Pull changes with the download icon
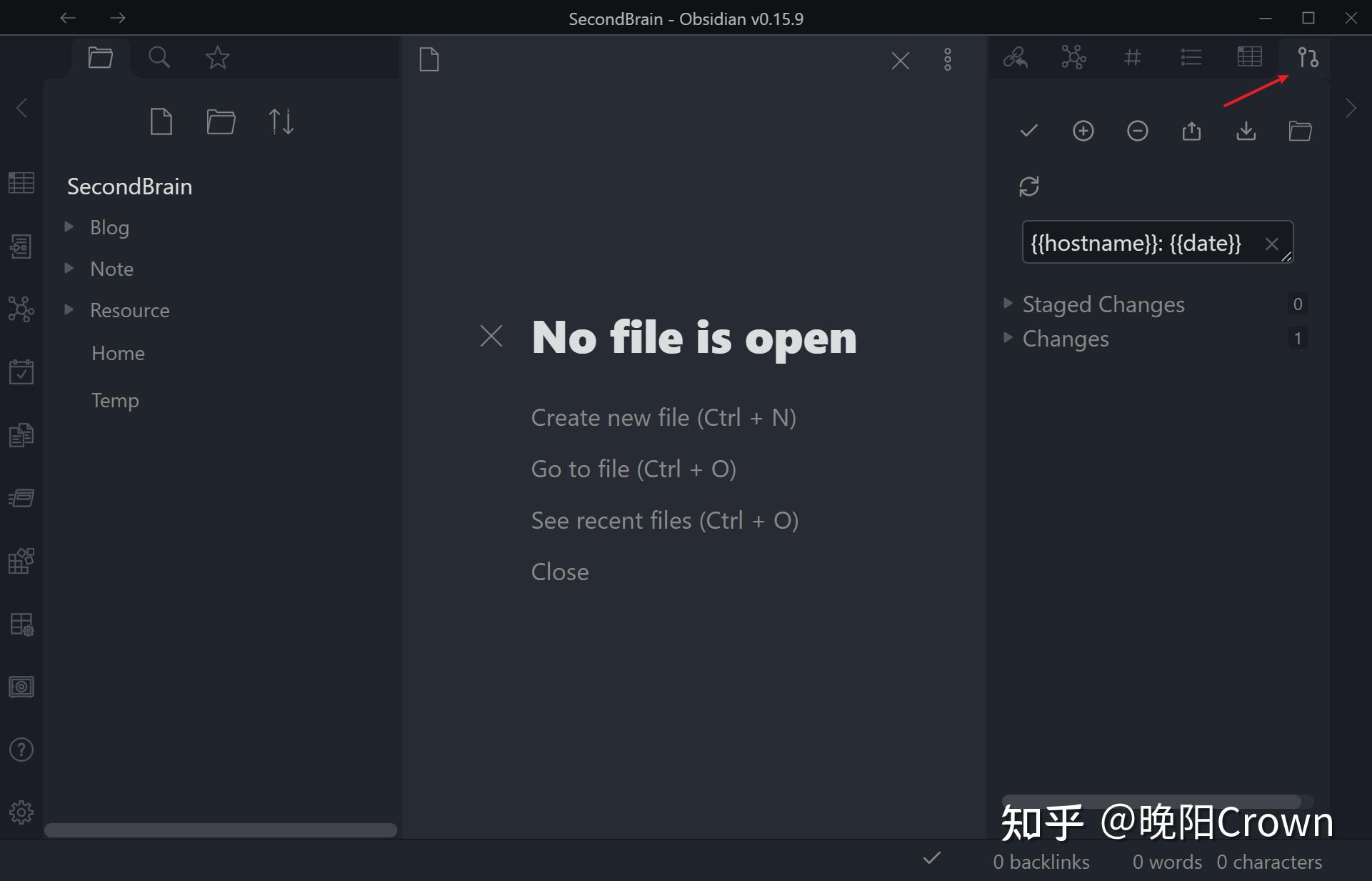 (1246, 131)
